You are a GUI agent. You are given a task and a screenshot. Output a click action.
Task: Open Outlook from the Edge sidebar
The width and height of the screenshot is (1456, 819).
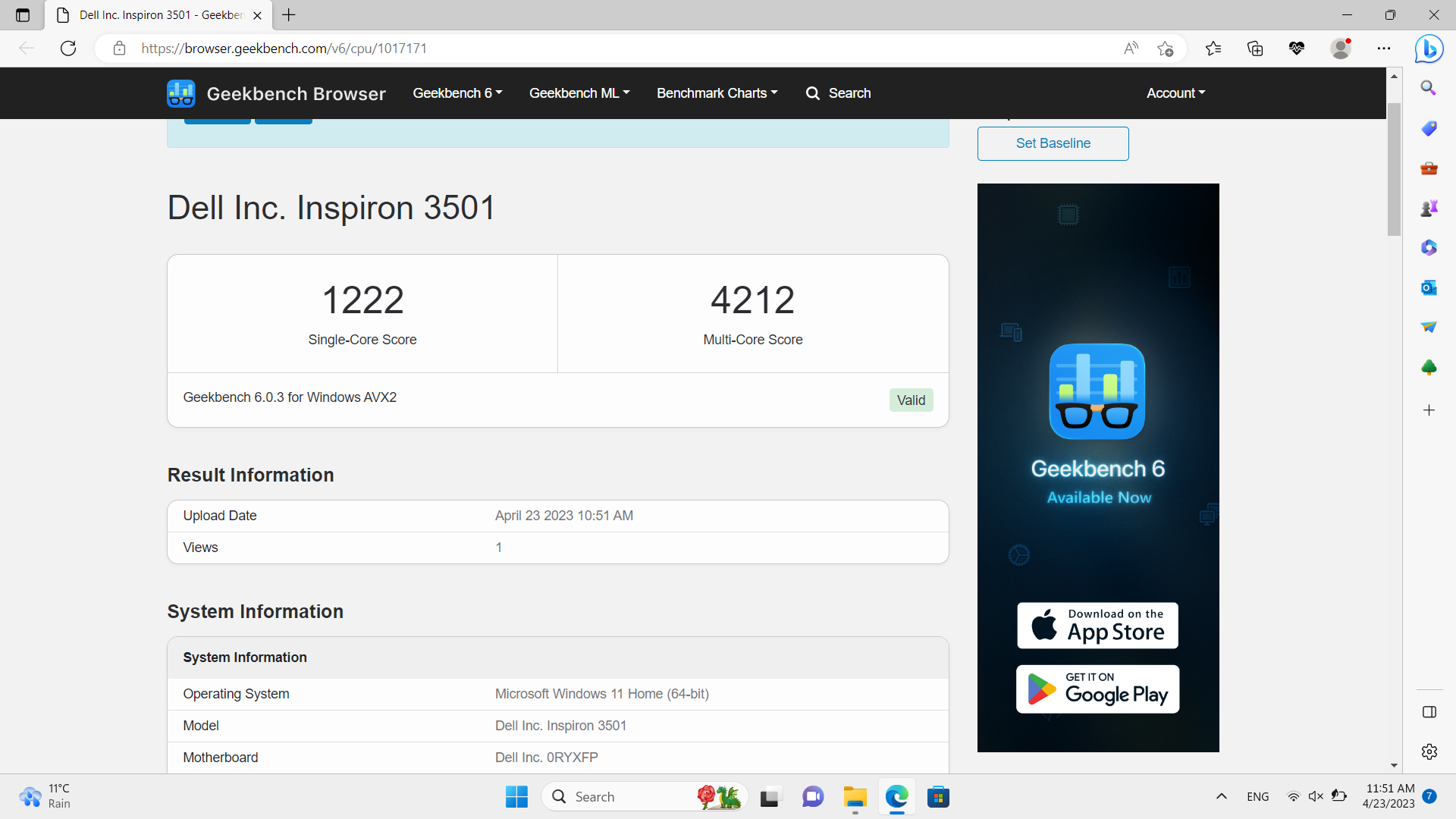pyautogui.click(x=1429, y=287)
